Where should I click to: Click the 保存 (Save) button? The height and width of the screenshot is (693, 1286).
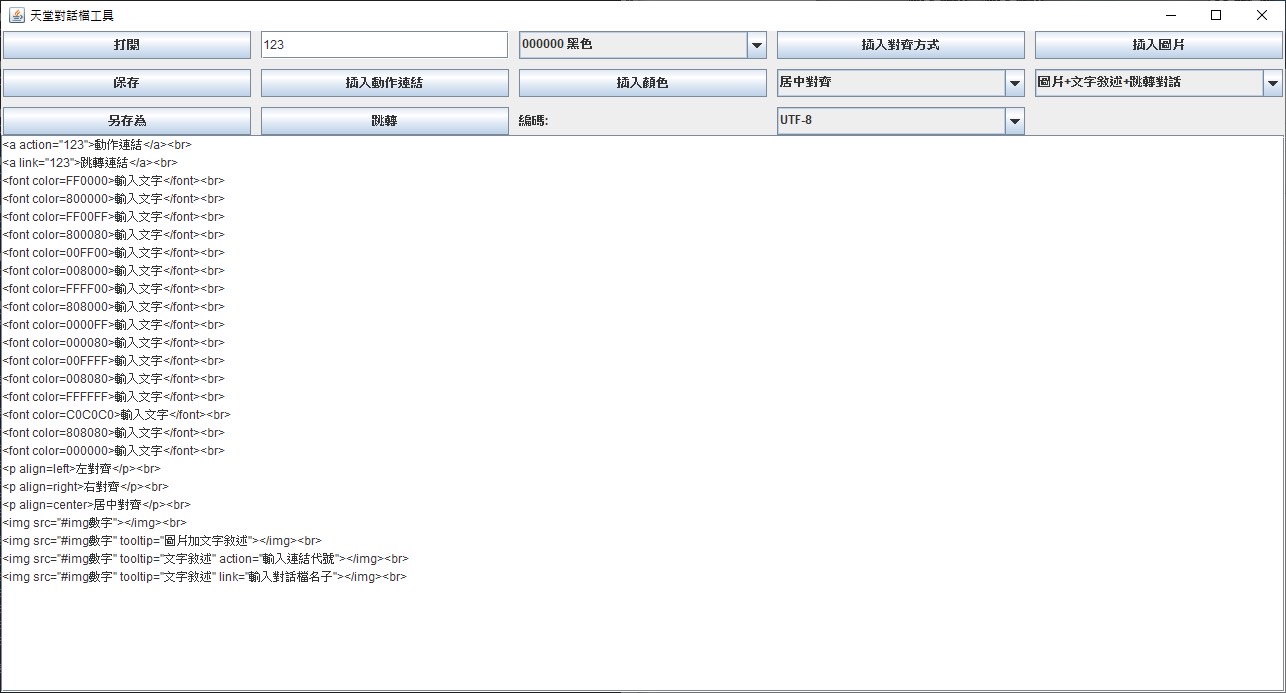point(127,83)
